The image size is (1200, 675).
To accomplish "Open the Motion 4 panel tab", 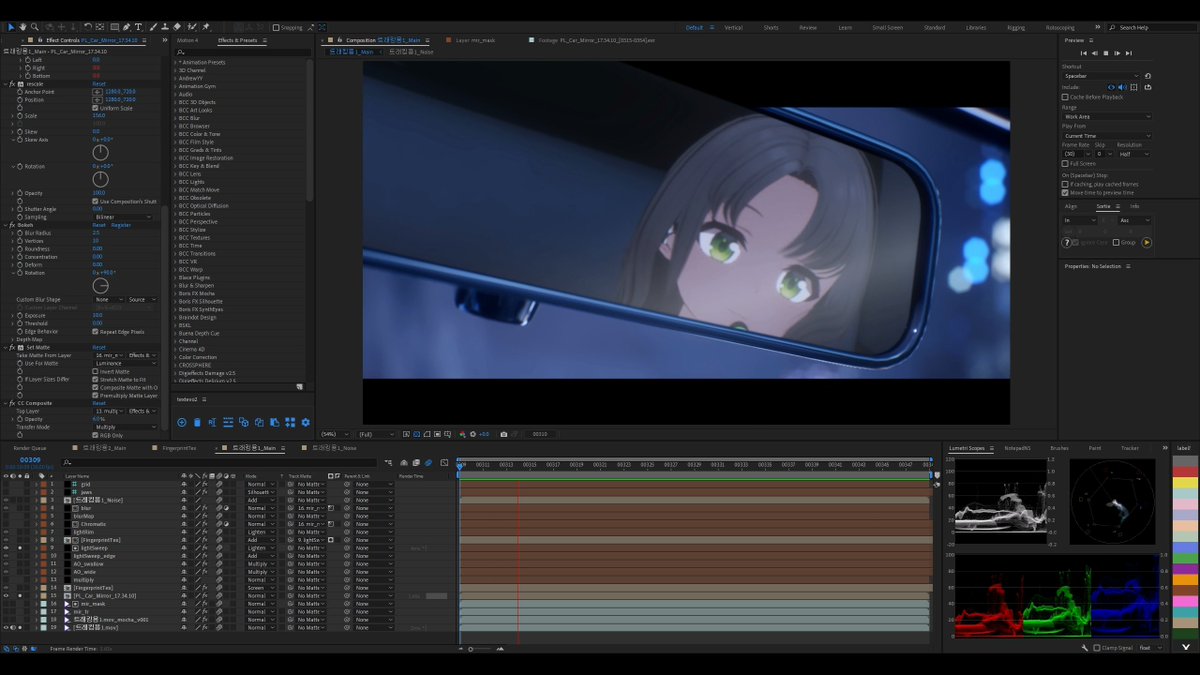I will coord(187,40).
